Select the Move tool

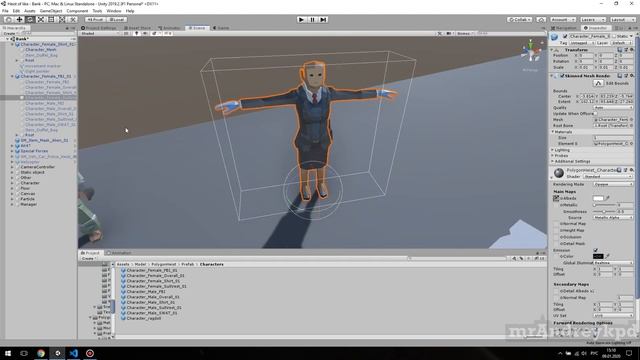(x=19, y=20)
